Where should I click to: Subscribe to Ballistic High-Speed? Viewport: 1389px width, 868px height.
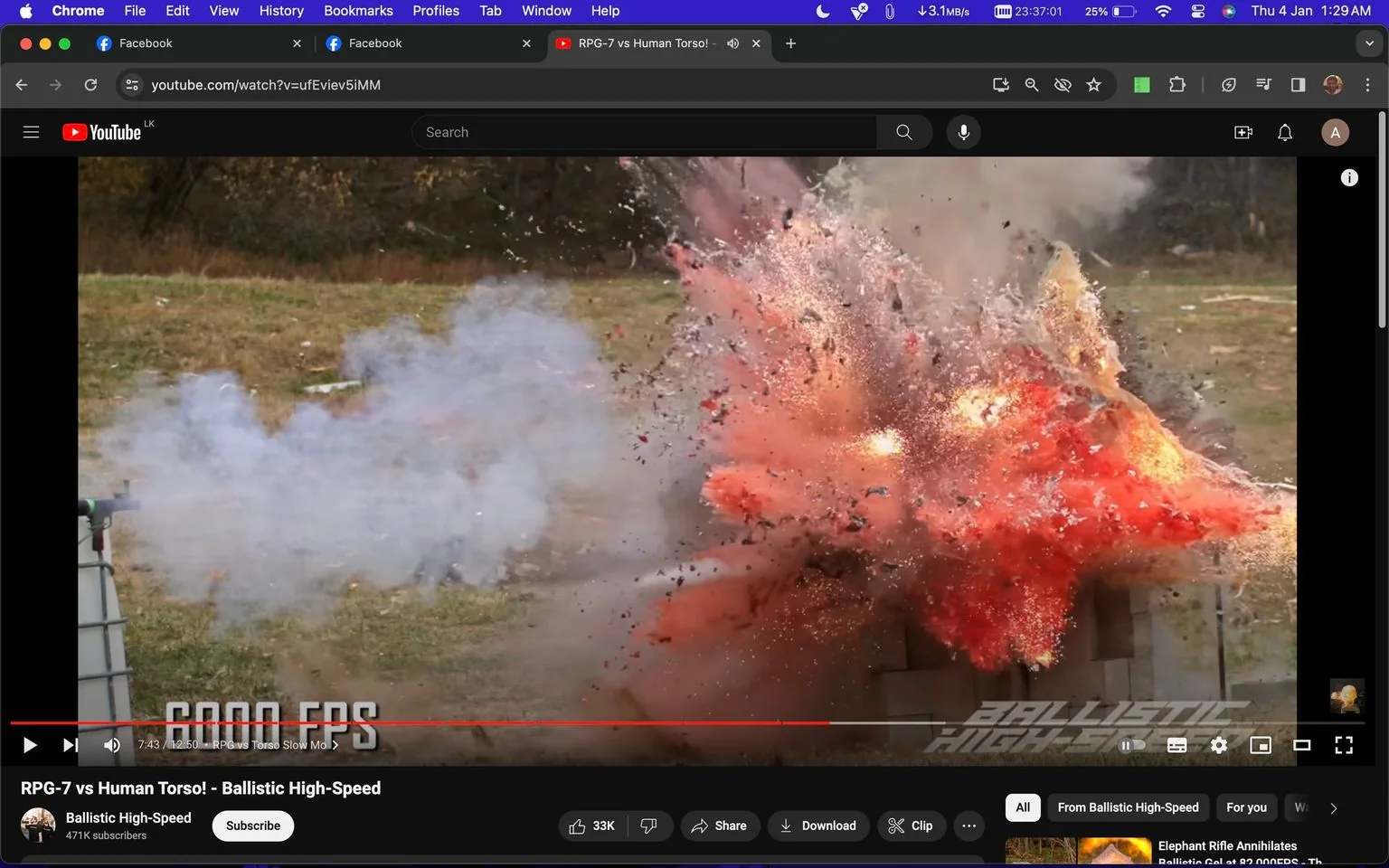click(x=253, y=826)
